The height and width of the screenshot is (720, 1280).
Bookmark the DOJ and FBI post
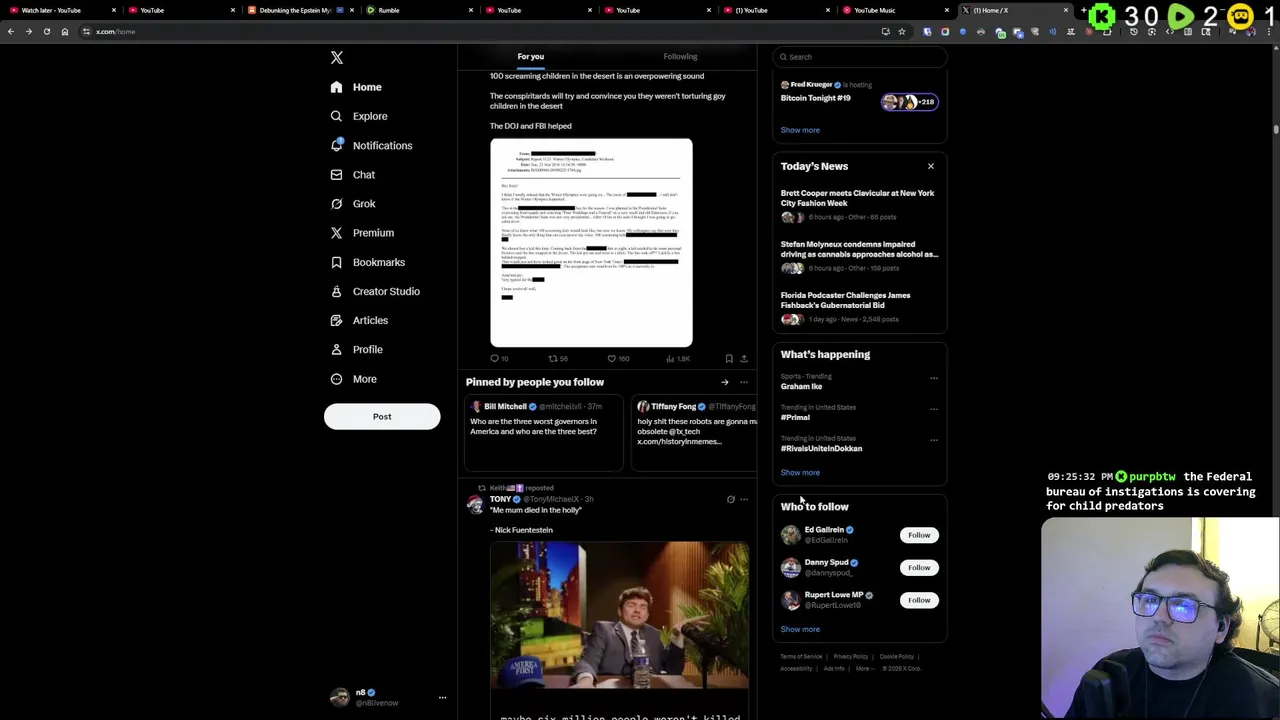[729, 358]
